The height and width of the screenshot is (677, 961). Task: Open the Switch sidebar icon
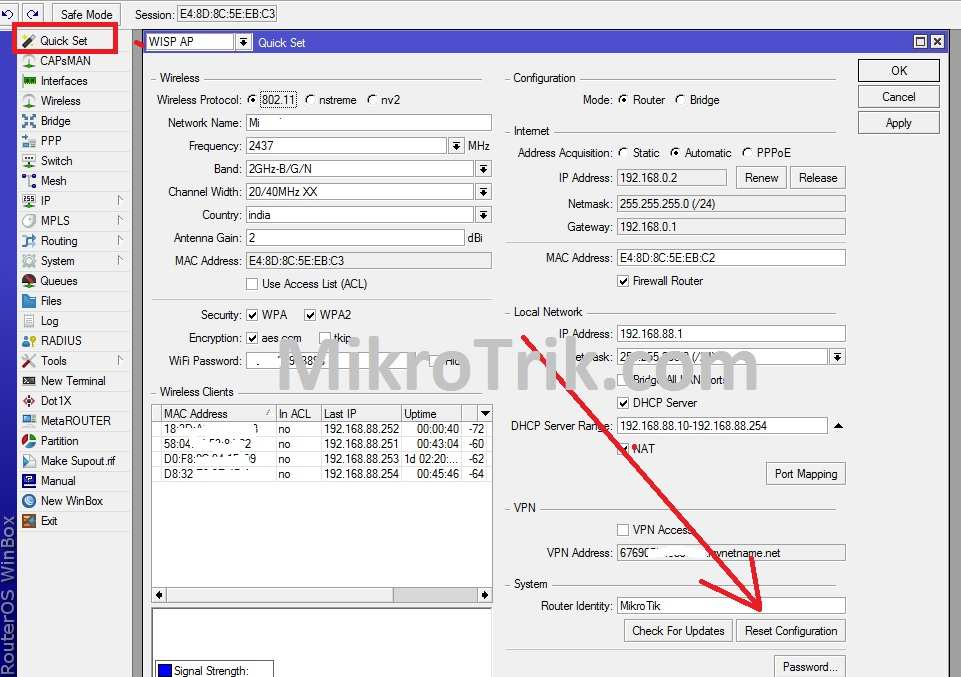pos(29,161)
